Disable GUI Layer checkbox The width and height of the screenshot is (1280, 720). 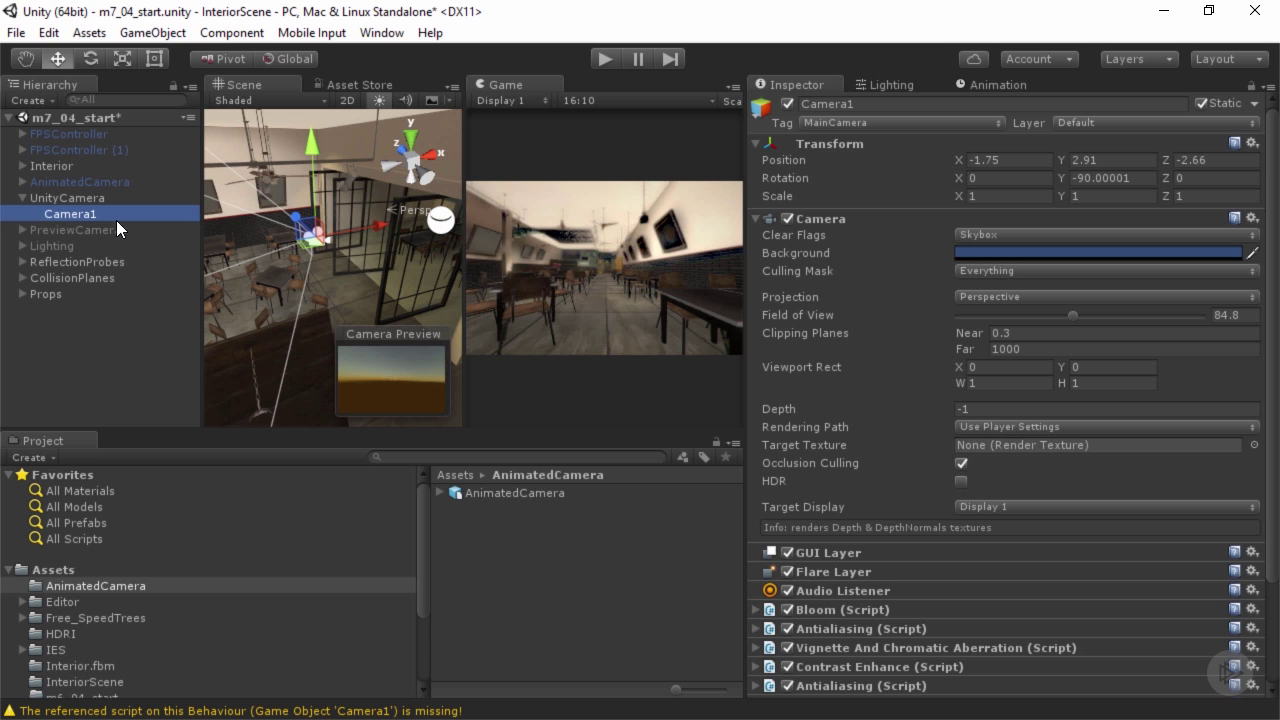click(787, 553)
